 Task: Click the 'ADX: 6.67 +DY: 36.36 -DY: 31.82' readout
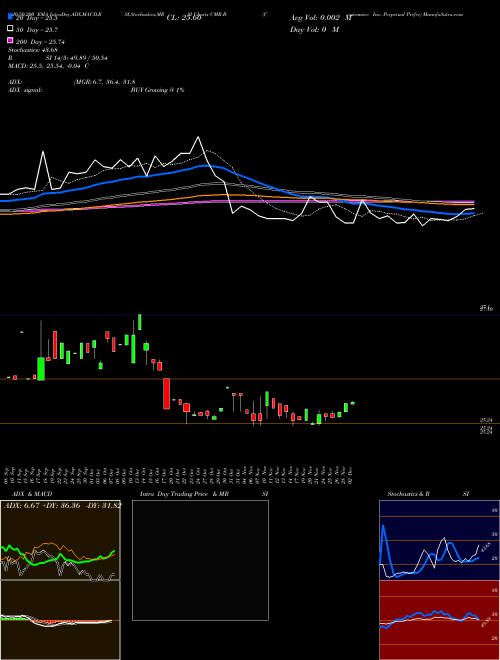coord(62,505)
